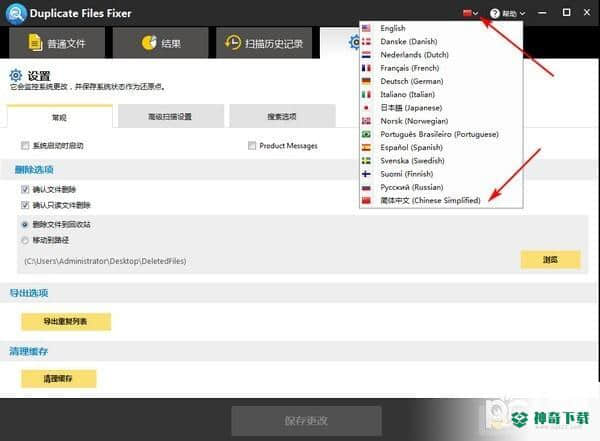Choose Deutsch (German) language
Image resolution: width=600 pixels, height=441 pixels.
[441, 81]
